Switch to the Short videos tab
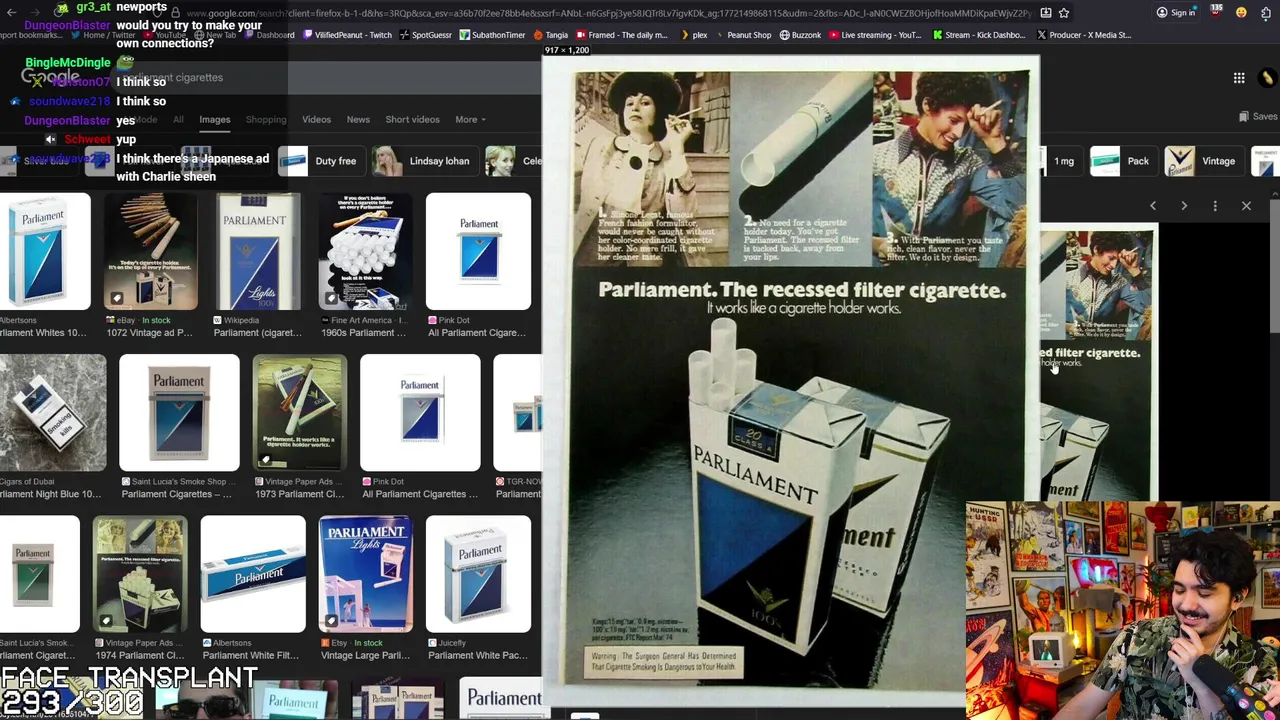The height and width of the screenshot is (720, 1280). click(x=412, y=120)
